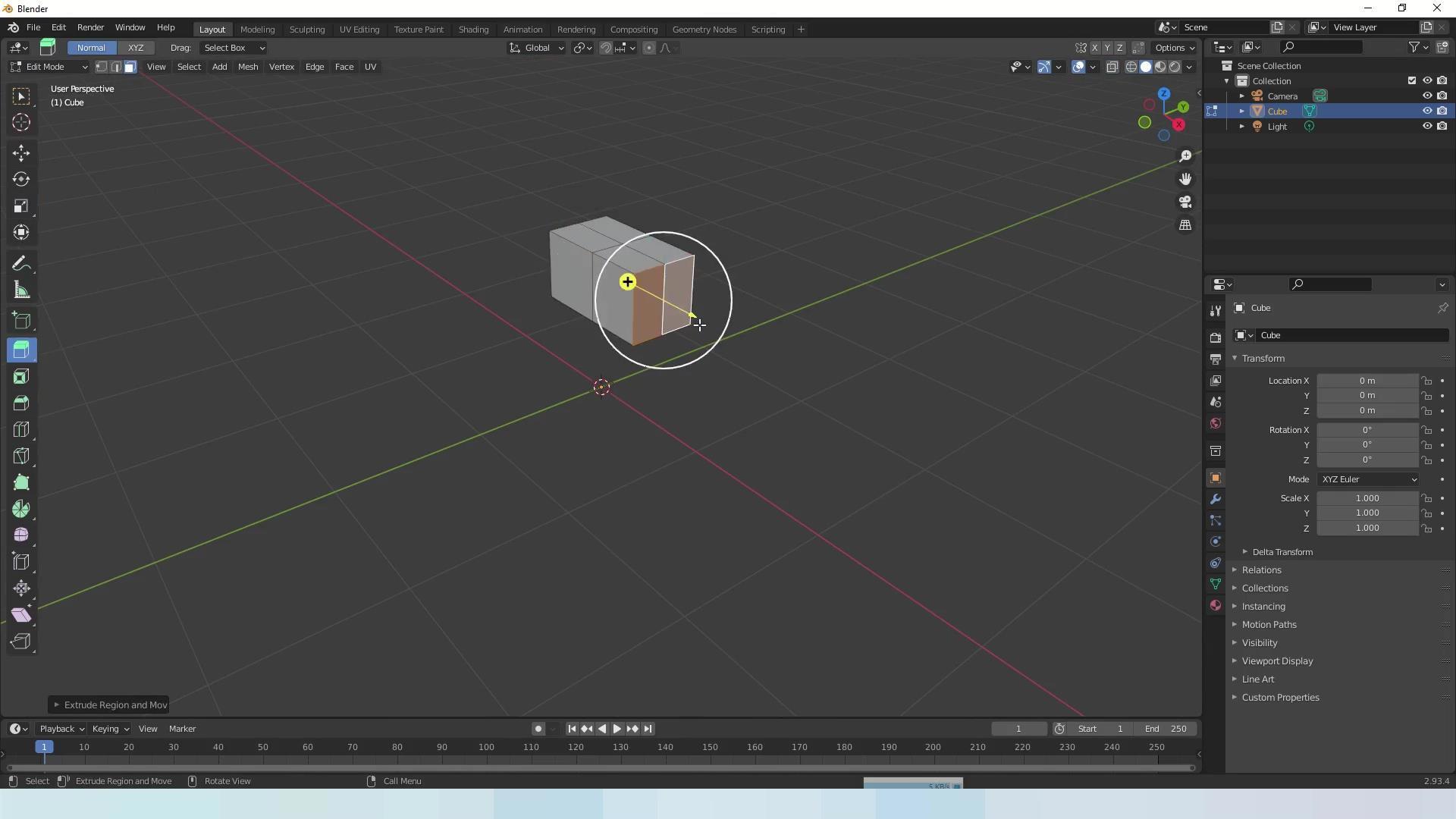Hide the Light object in viewport
The height and width of the screenshot is (819, 1456).
click(1426, 127)
